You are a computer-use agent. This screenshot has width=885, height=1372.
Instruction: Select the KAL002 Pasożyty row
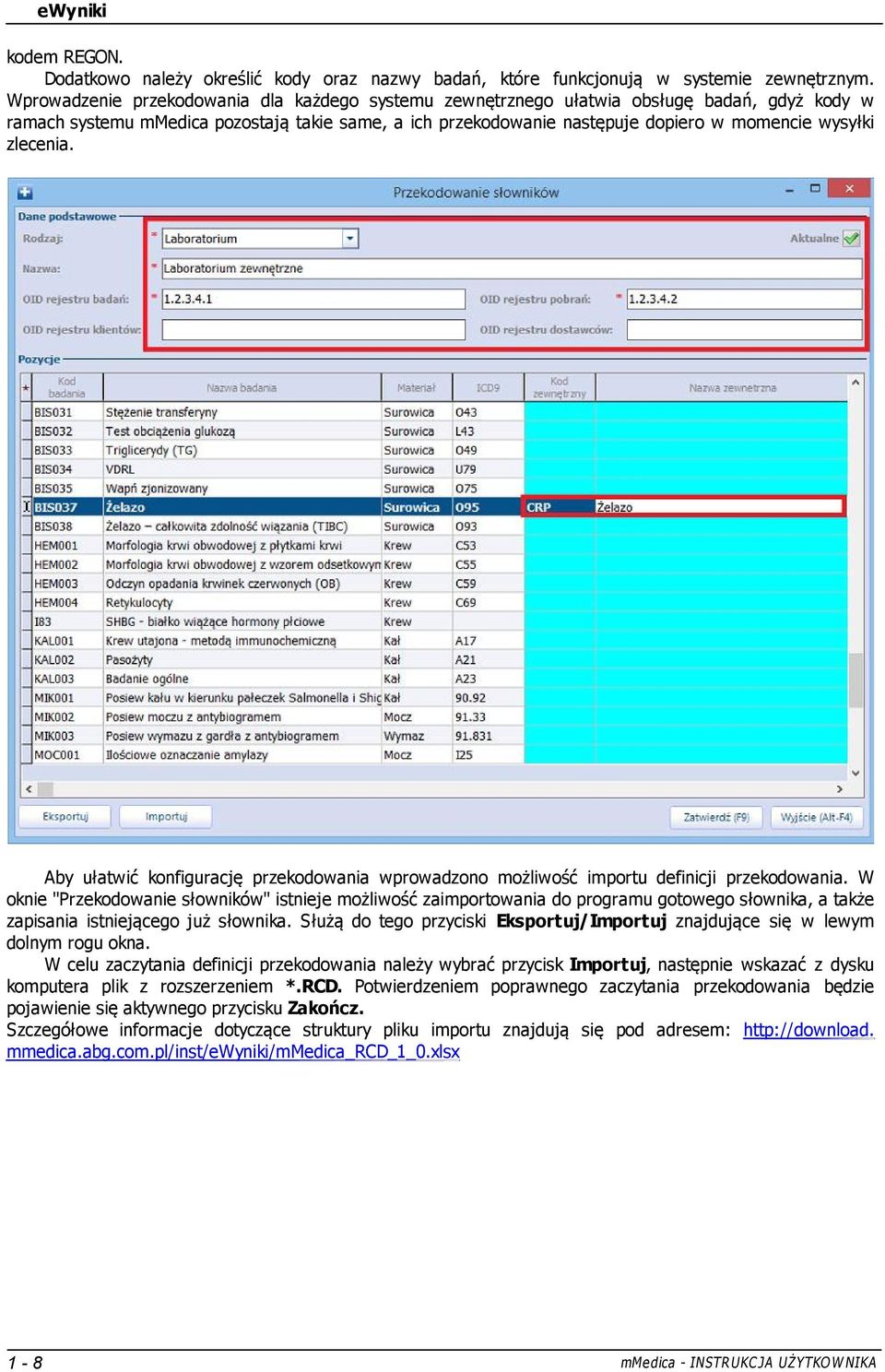(434, 660)
